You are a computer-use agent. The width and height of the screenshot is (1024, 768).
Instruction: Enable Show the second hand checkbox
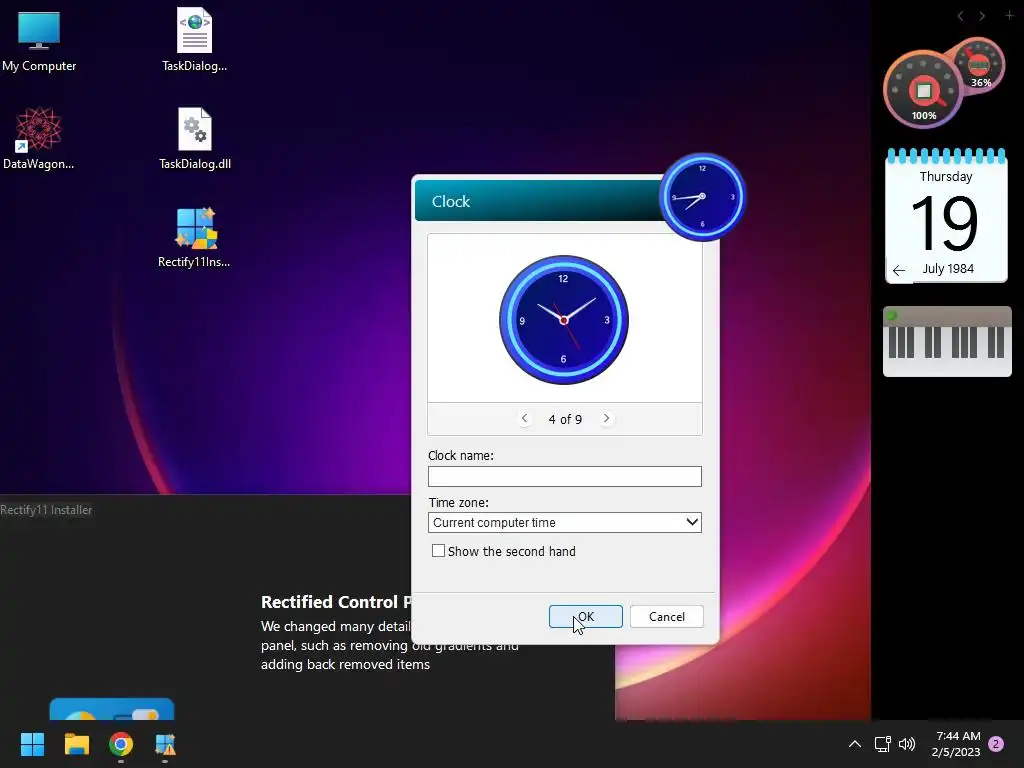438,551
